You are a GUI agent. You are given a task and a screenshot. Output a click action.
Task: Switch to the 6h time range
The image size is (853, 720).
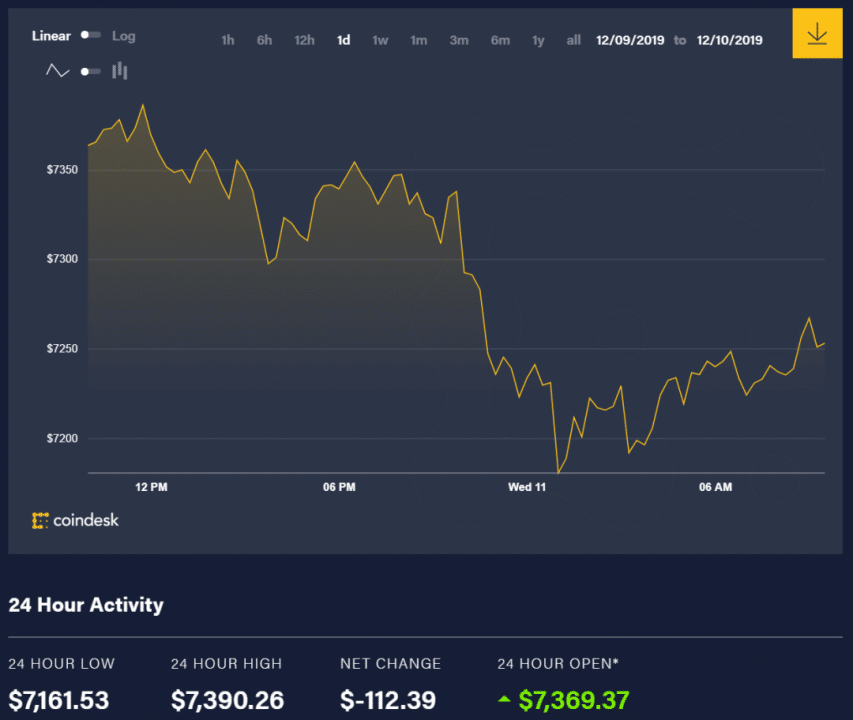coord(264,40)
